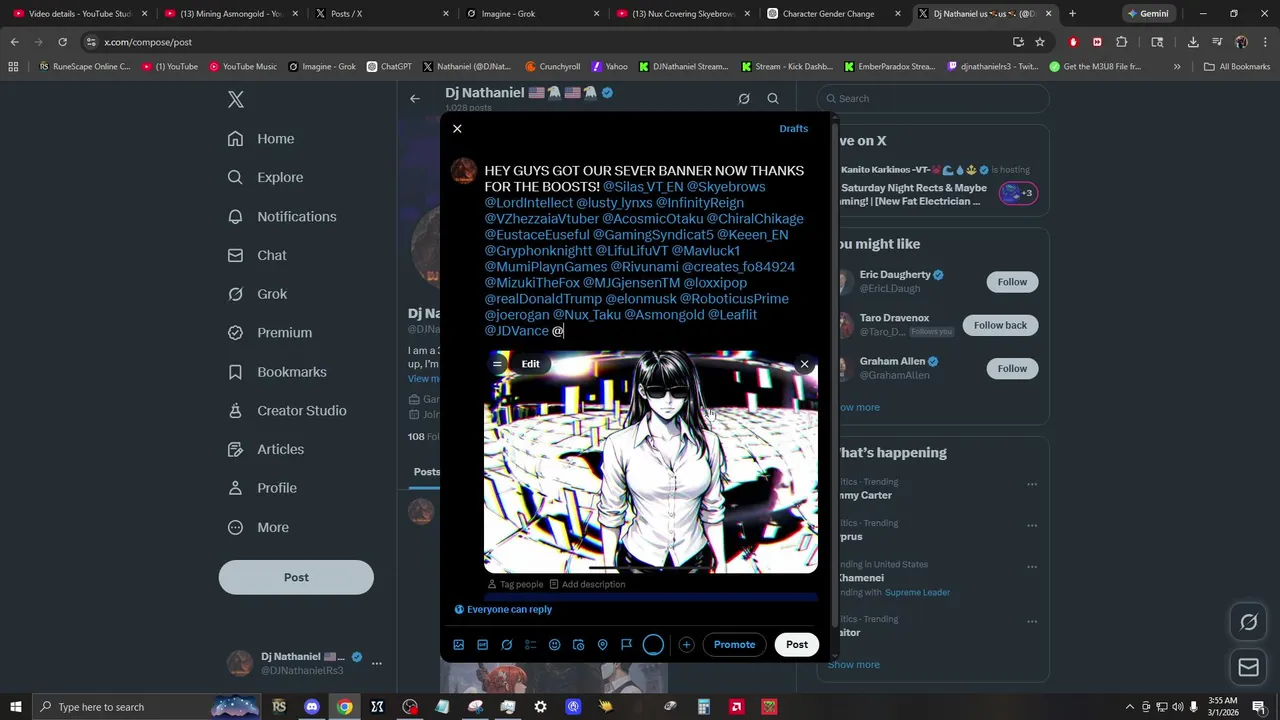Change 'Everyone can reply' setting
Screen dimensions: 1280x720
pos(503,609)
